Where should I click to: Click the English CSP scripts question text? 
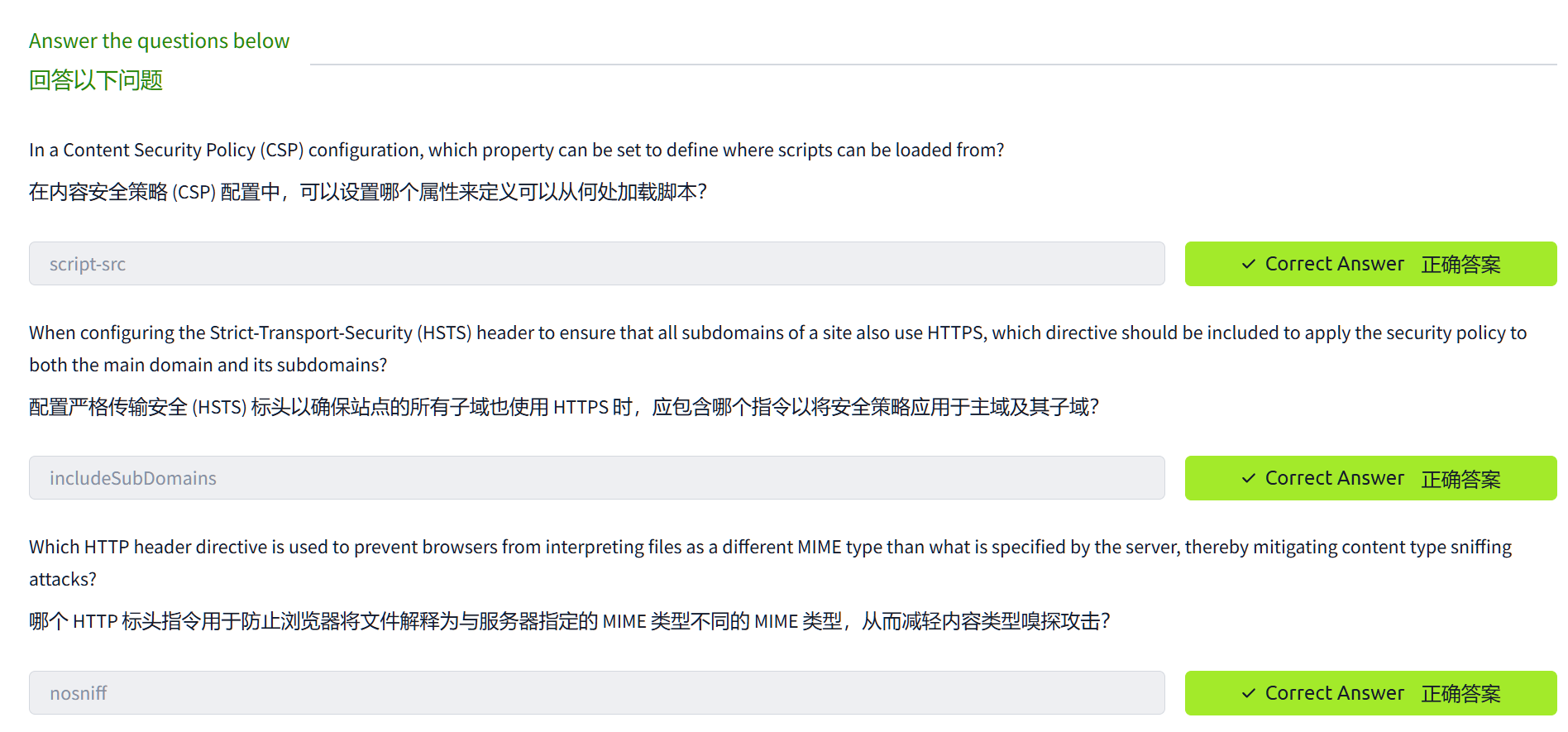pyautogui.click(x=516, y=150)
